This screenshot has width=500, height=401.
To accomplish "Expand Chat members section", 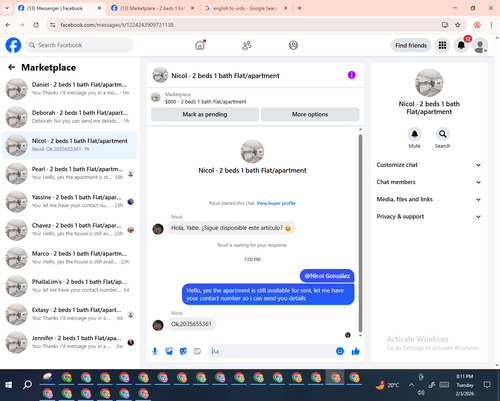I will [x=429, y=182].
